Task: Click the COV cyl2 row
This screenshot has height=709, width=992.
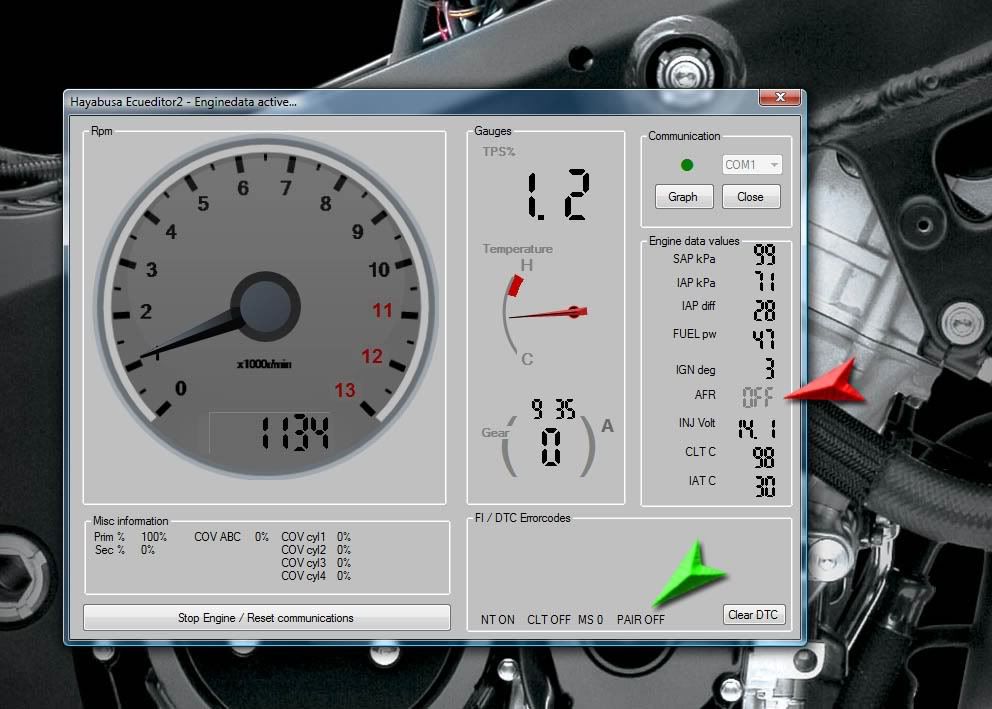Action: 316,550
